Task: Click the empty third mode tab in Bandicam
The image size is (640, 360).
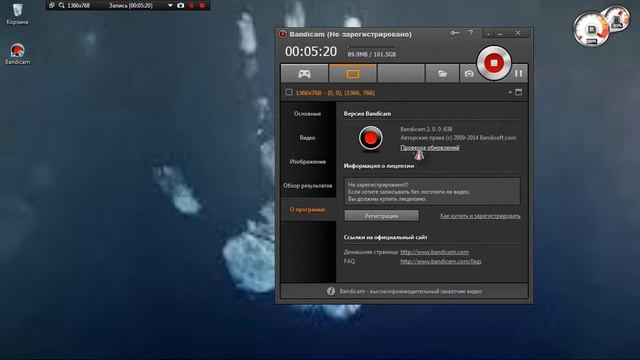Action: point(401,73)
